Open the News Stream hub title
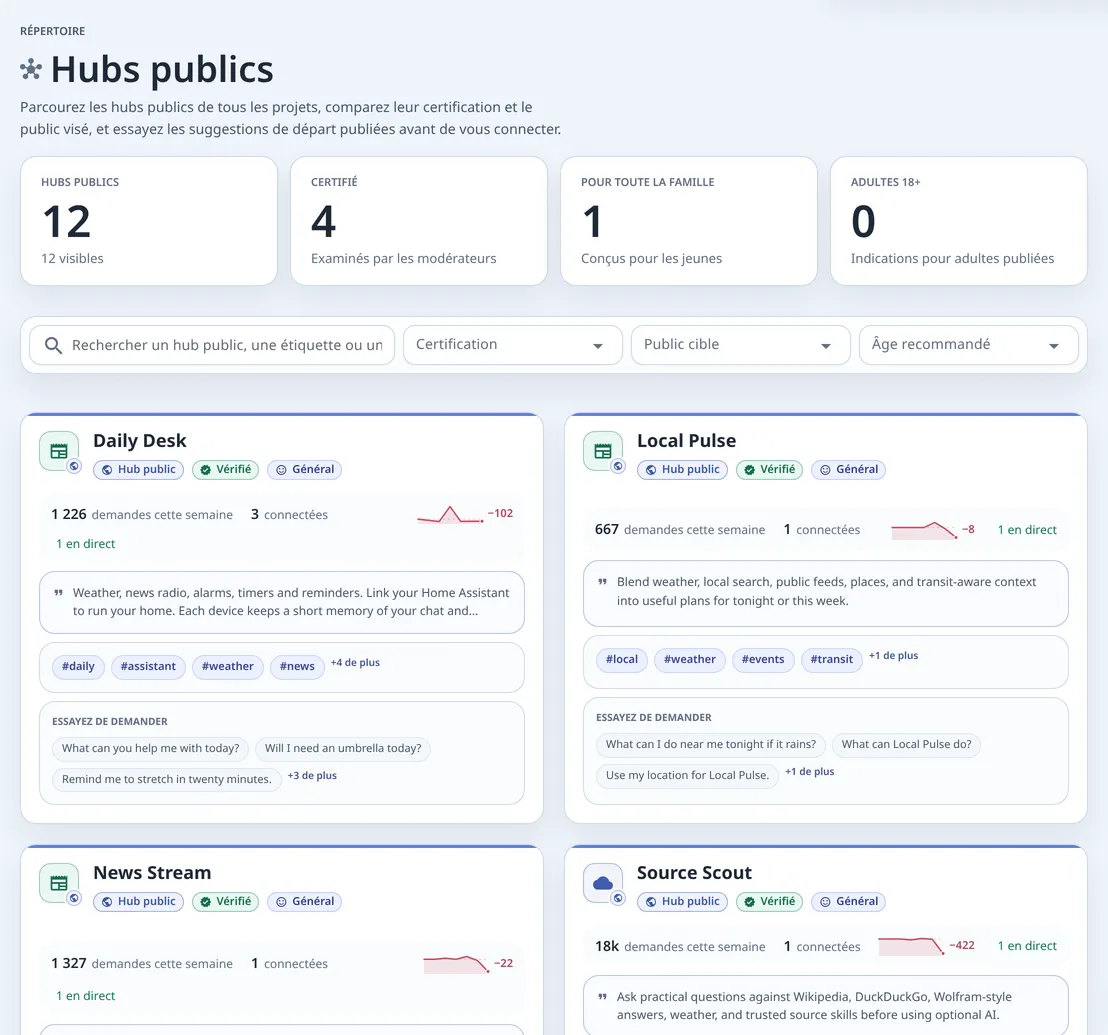Image resolution: width=1108 pixels, height=1035 pixels. pyautogui.click(x=152, y=873)
